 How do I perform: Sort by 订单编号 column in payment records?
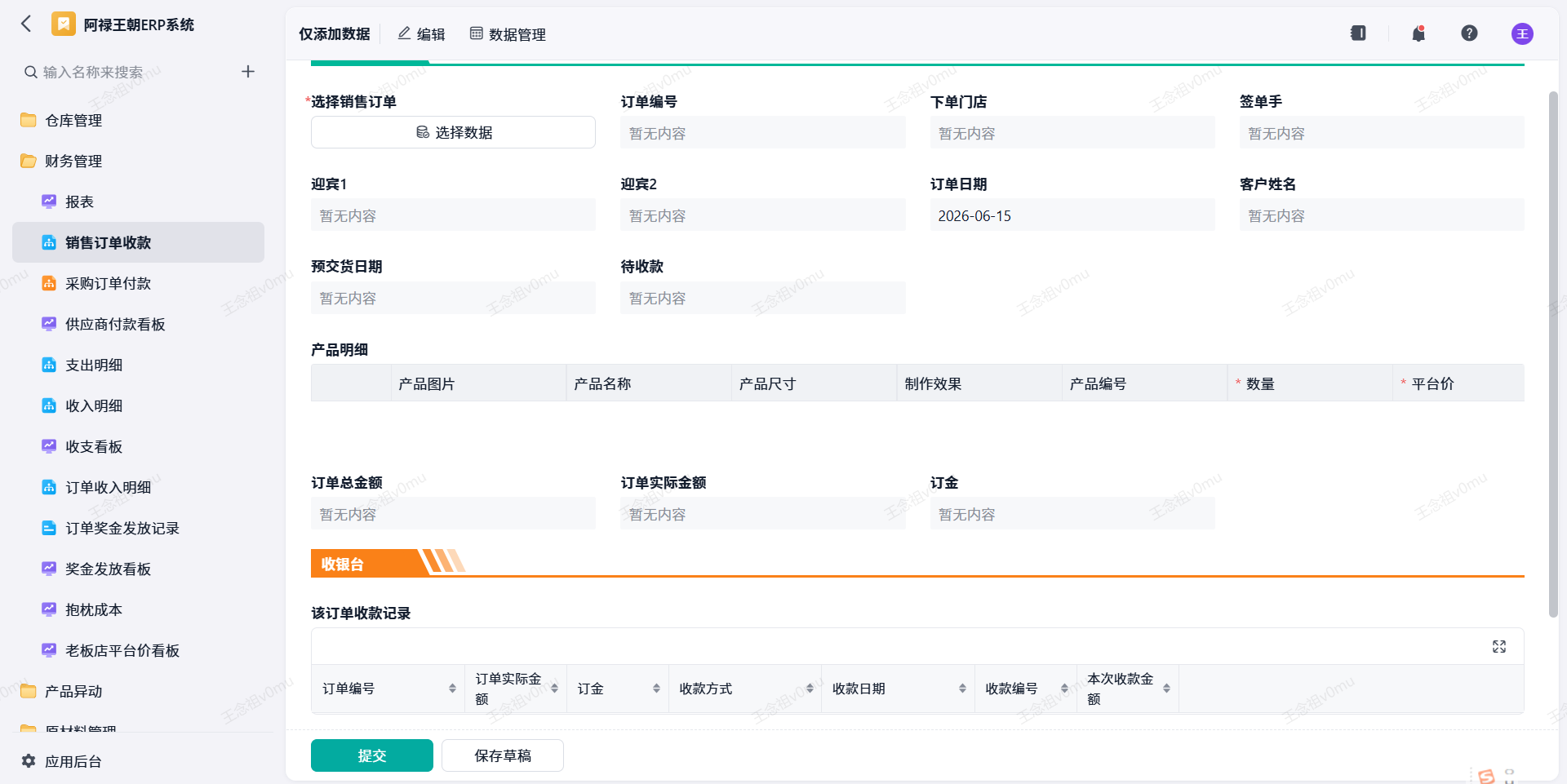click(452, 689)
